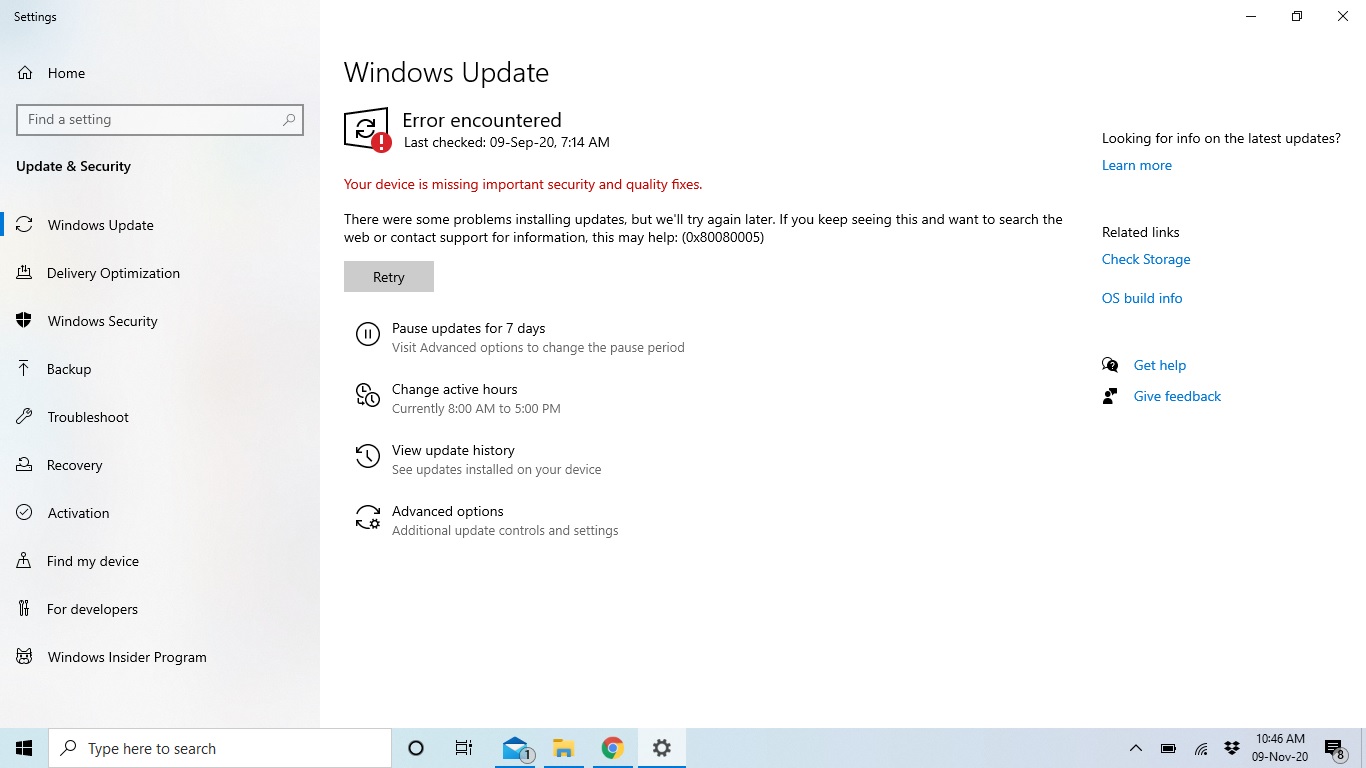Open Task View on the taskbar
This screenshot has height=768, width=1366.
464,748
